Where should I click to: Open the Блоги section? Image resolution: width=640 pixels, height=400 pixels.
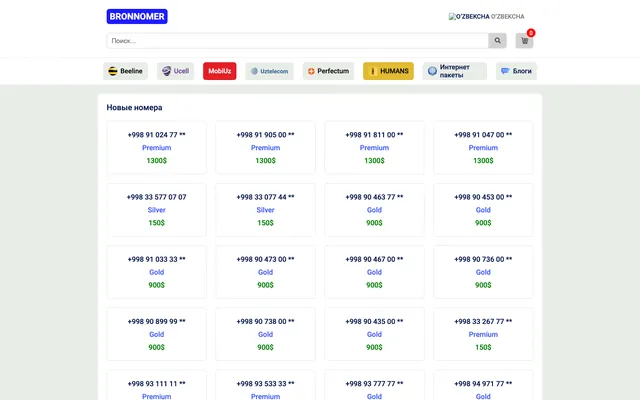point(516,71)
